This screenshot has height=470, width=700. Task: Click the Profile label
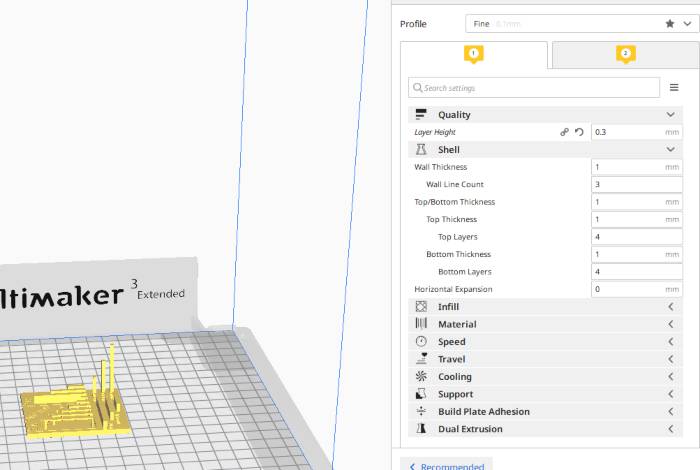click(x=413, y=24)
